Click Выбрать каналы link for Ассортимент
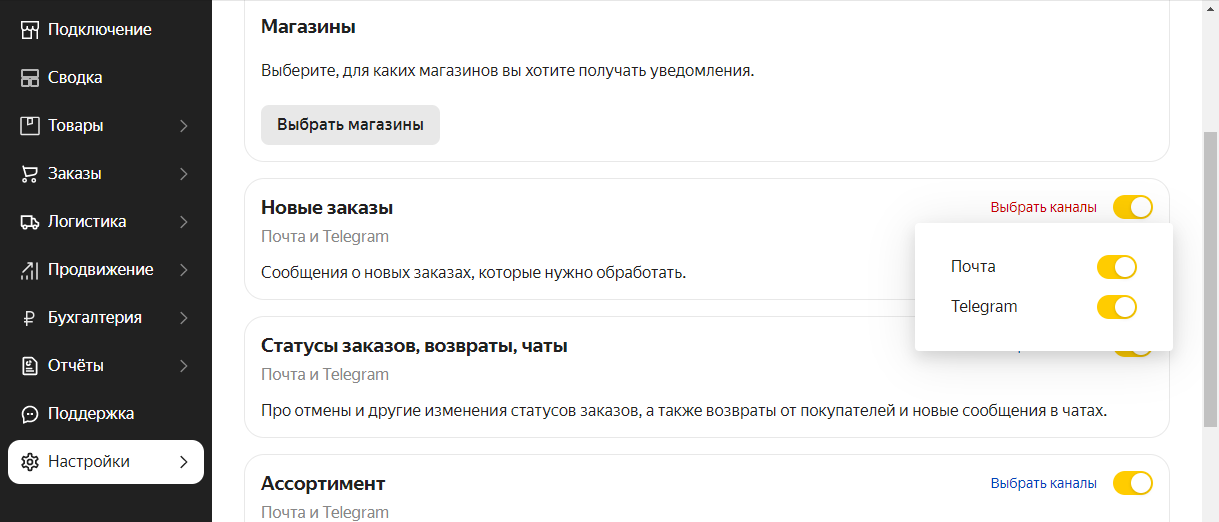 click(x=1043, y=483)
